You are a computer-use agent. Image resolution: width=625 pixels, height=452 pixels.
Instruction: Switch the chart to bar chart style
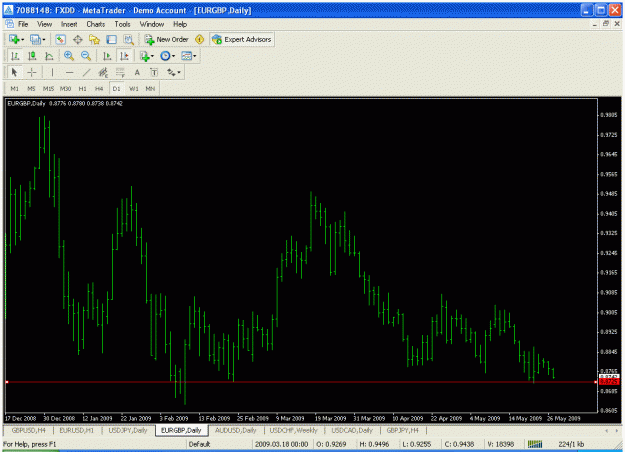(15, 56)
